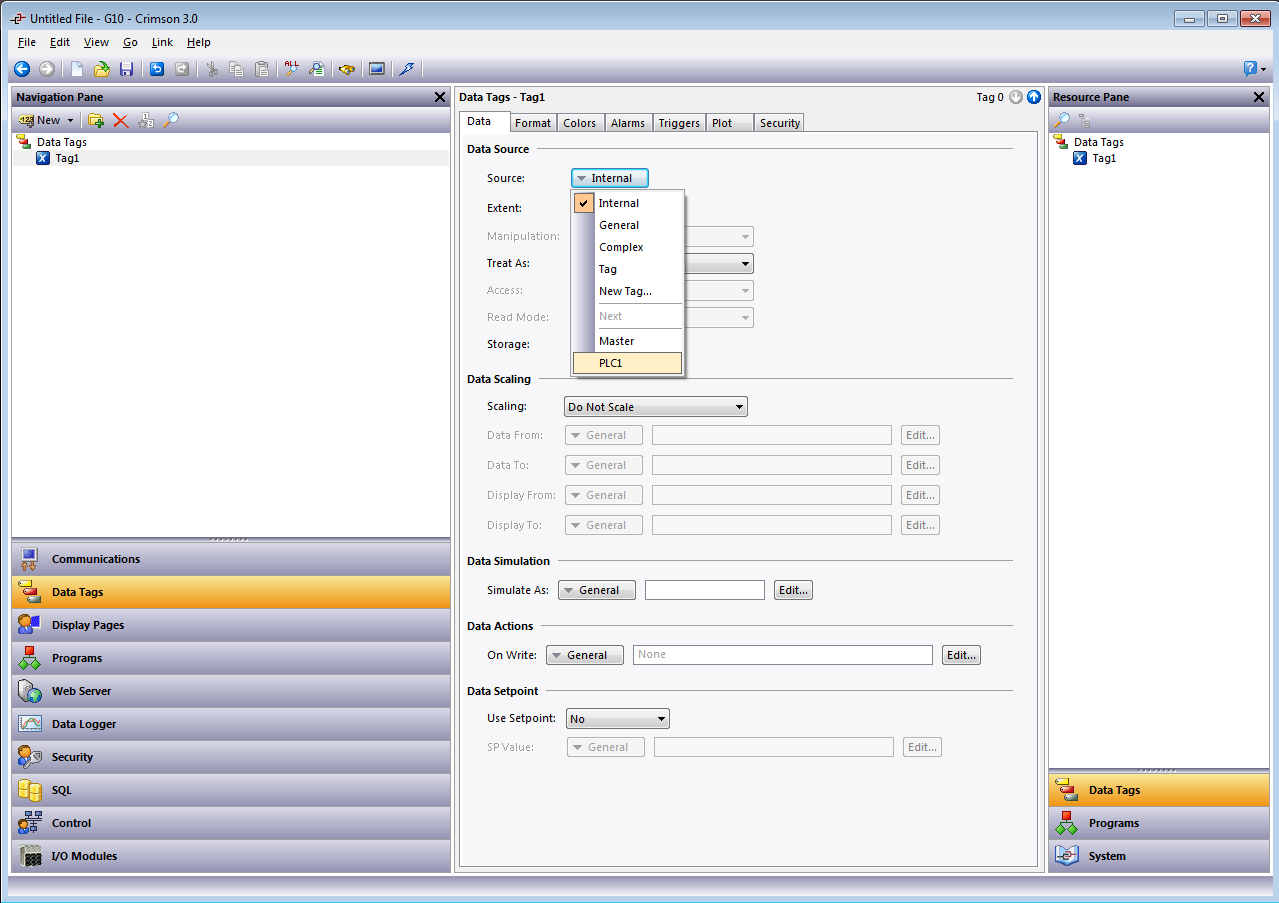Save the database with floppy disk icon
Image resolution: width=1279 pixels, height=903 pixels.
coord(127,69)
